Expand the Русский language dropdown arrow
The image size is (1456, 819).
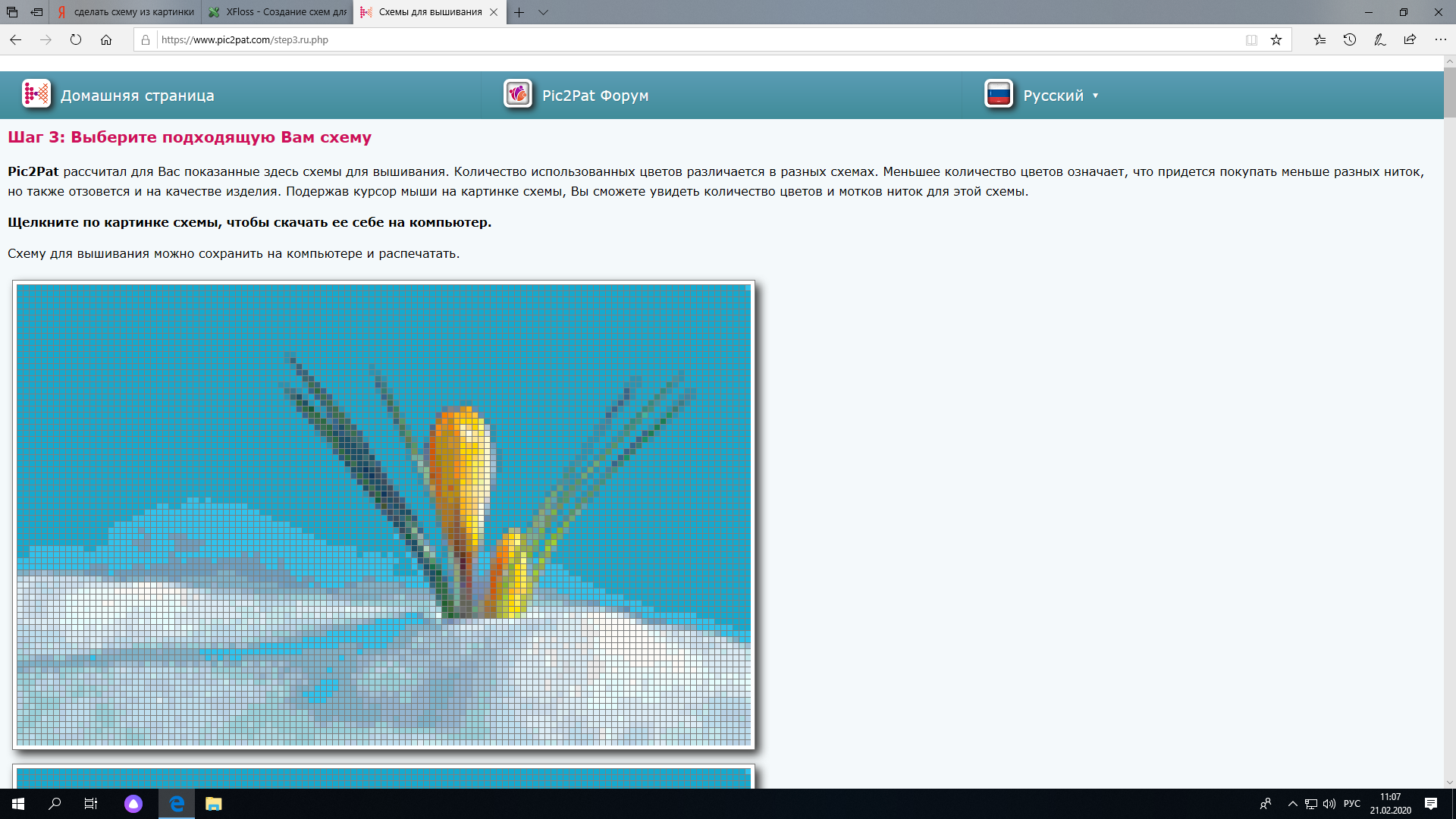[x=1095, y=96]
